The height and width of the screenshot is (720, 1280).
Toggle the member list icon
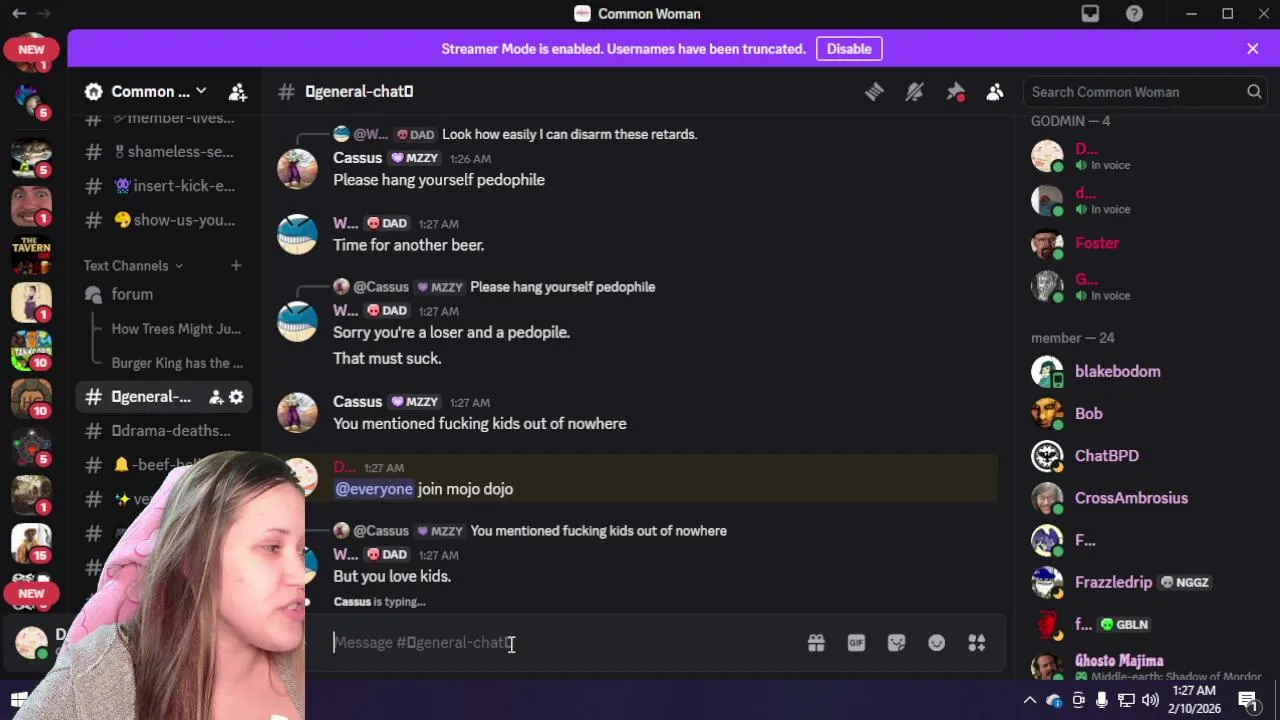click(995, 92)
